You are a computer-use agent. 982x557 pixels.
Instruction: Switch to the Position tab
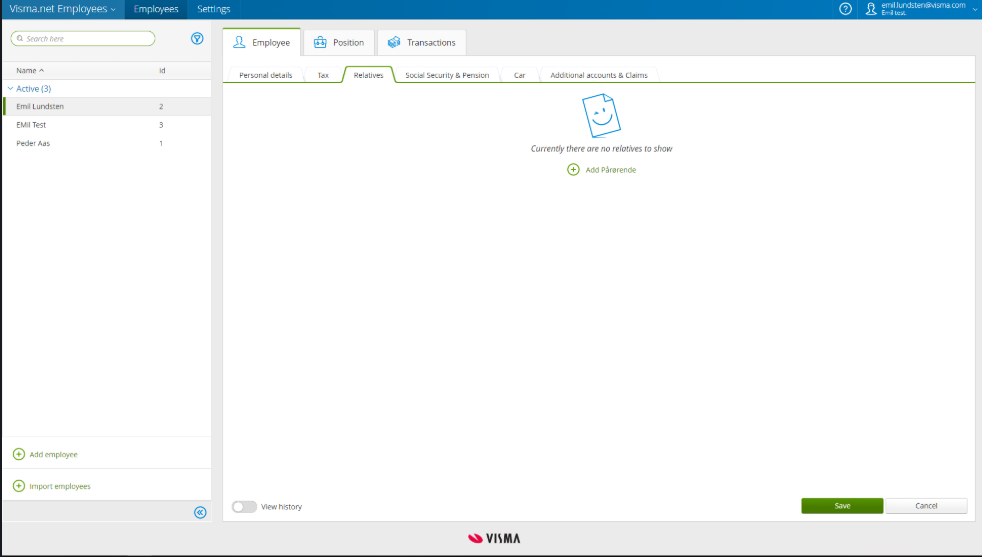point(339,43)
